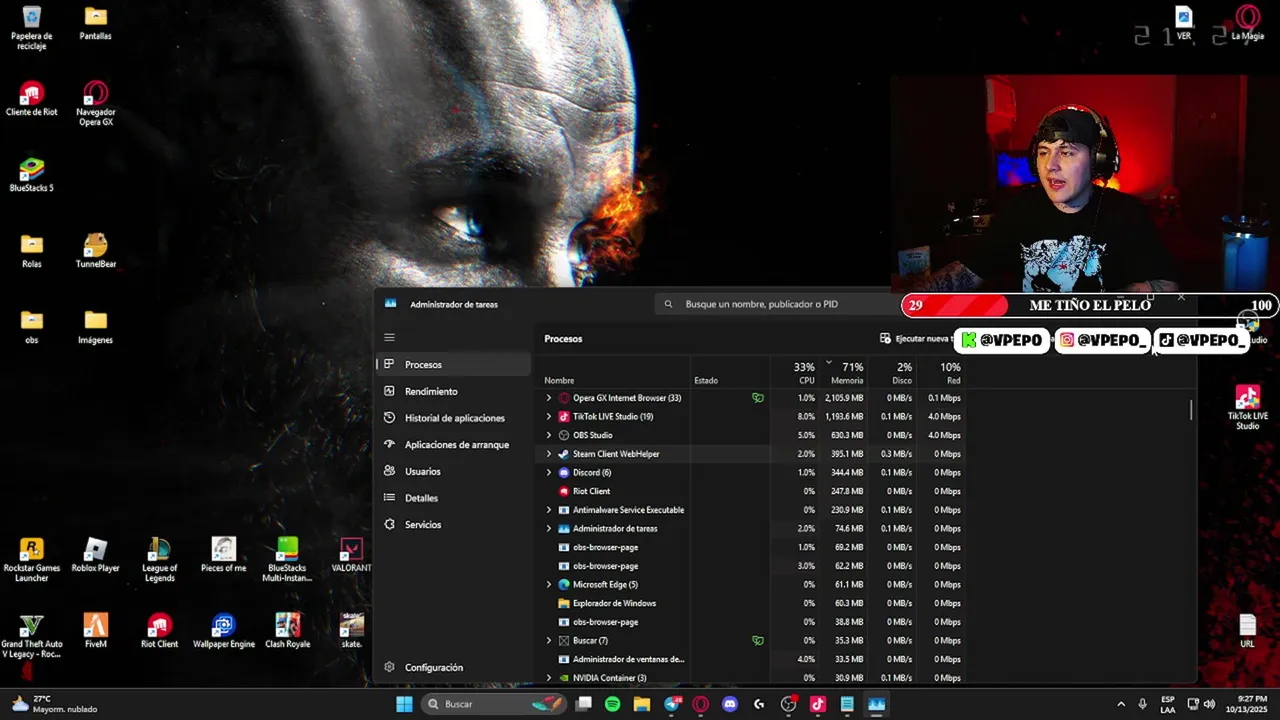The width and height of the screenshot is (1280, 720).
Task: Expand the Steam Client WebHelper process
Action: (548, 454)
